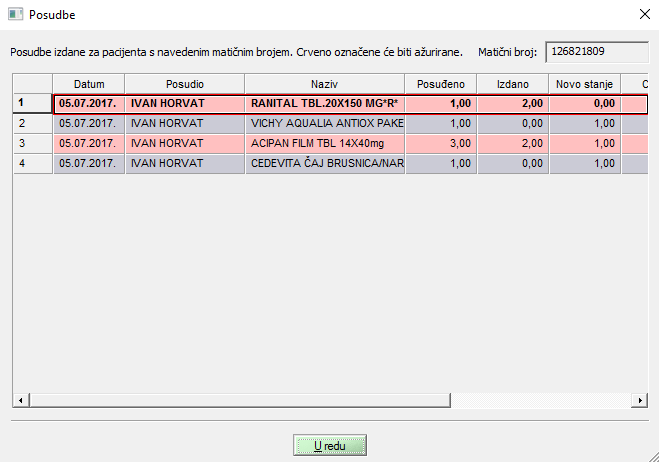
Task: Select row header number 1
Action: point(33,103)
